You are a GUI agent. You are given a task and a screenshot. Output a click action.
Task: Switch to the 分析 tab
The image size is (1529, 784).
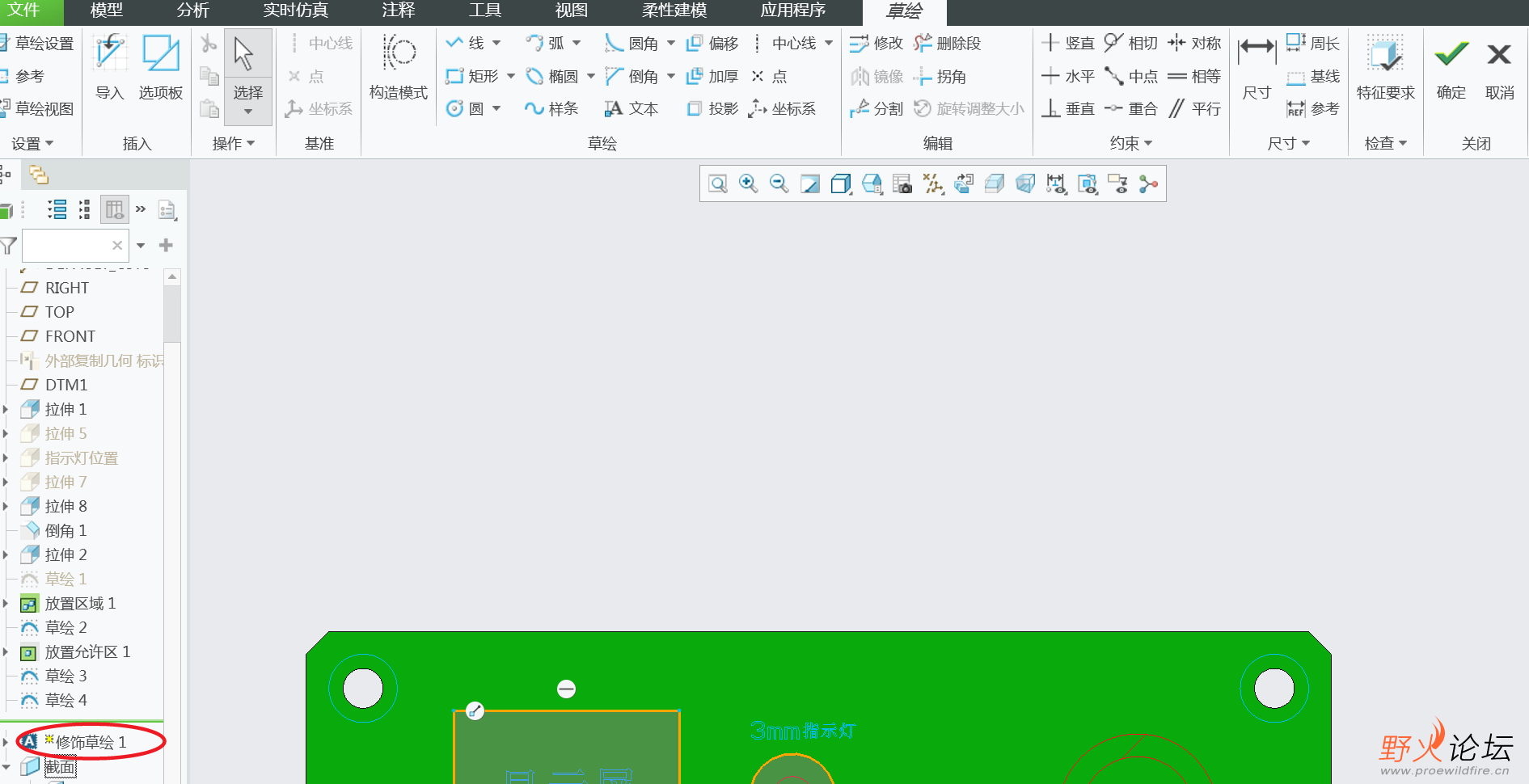193,11
